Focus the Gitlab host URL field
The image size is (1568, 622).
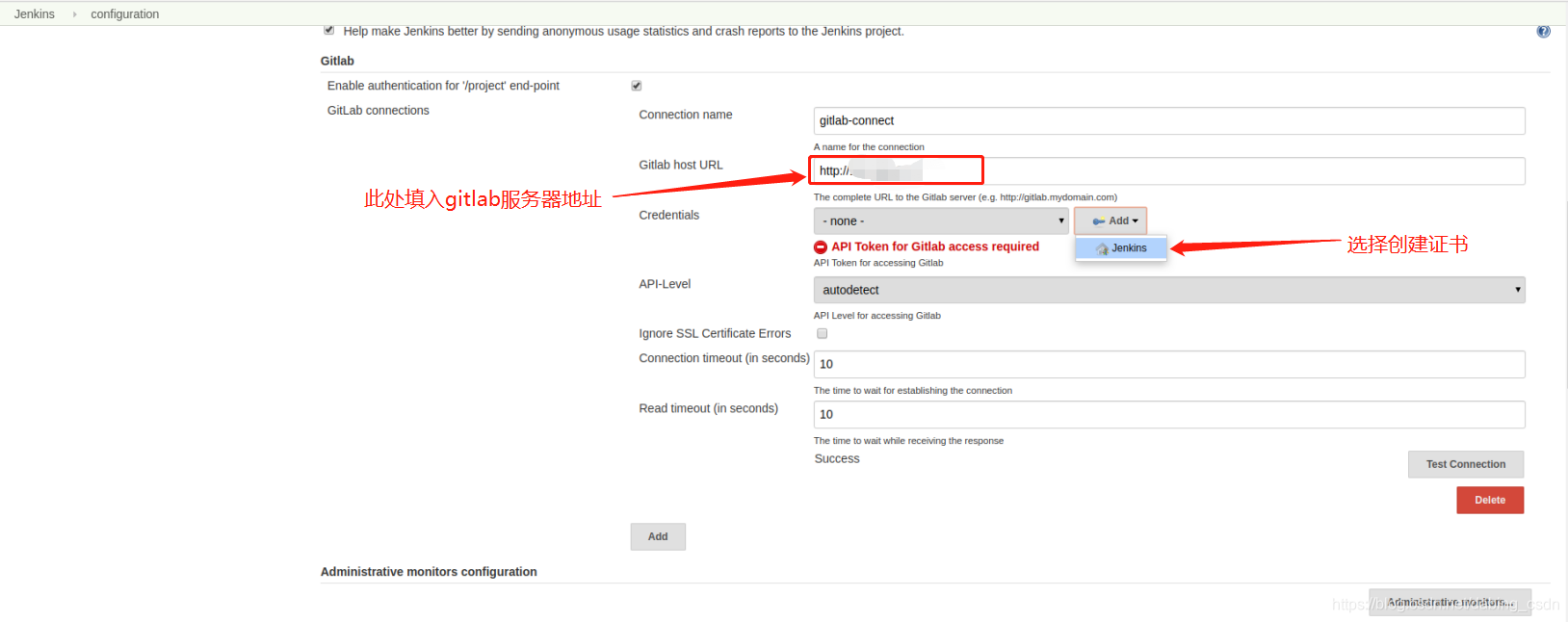point(1169,170)
